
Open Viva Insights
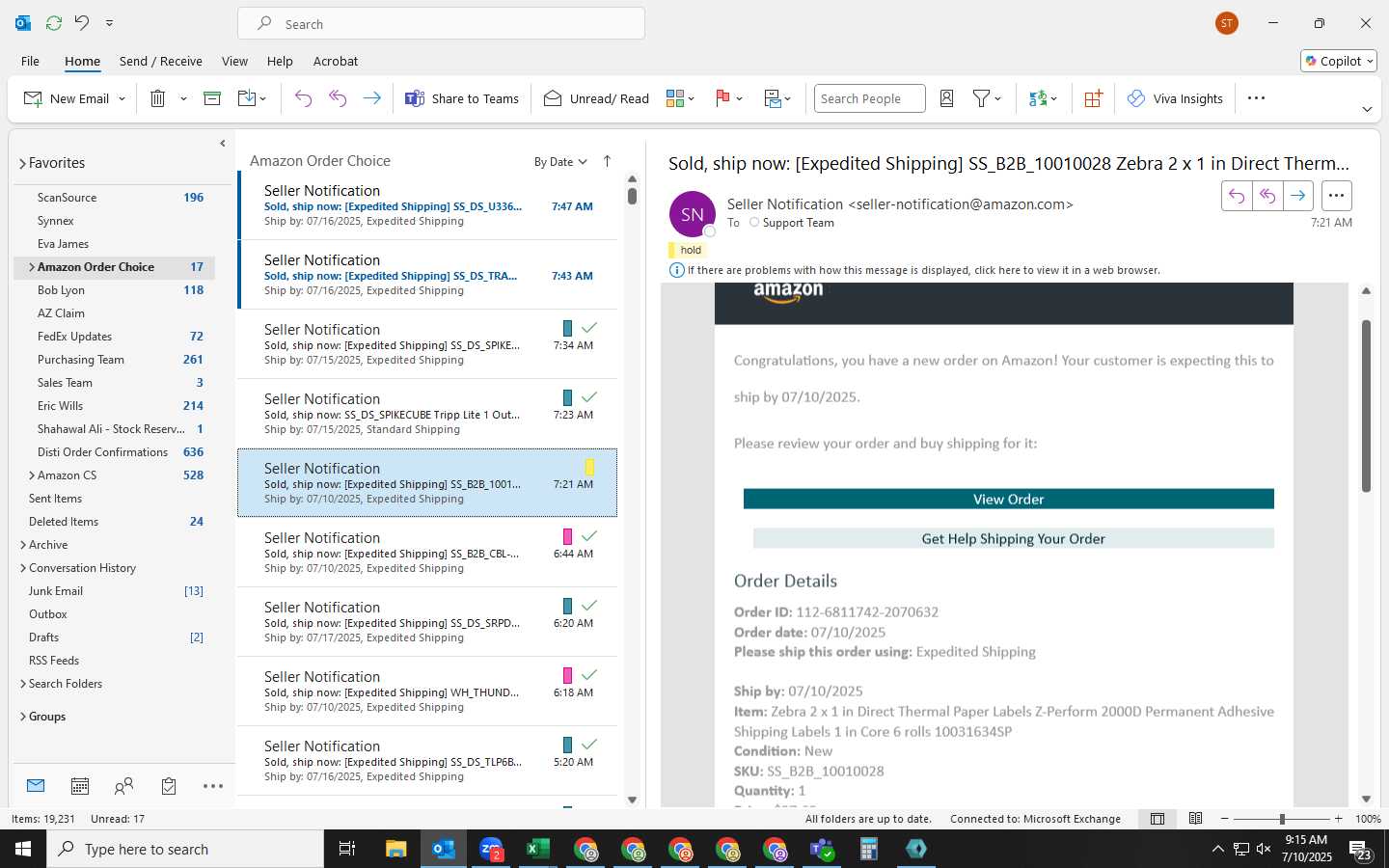1175,98
